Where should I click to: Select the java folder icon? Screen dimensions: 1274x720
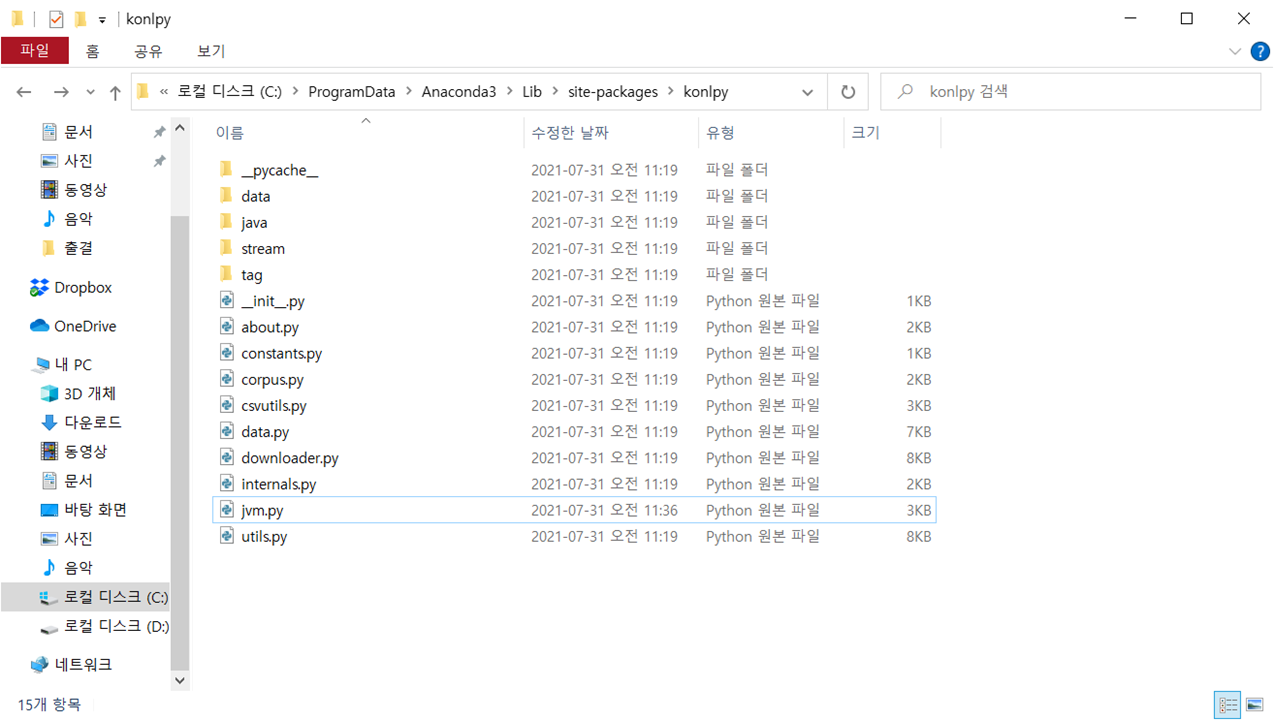pos(227,222)
